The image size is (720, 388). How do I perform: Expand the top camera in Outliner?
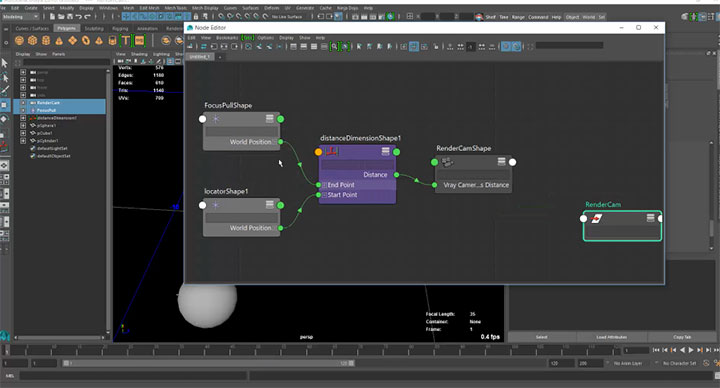[x=23, y=80]
